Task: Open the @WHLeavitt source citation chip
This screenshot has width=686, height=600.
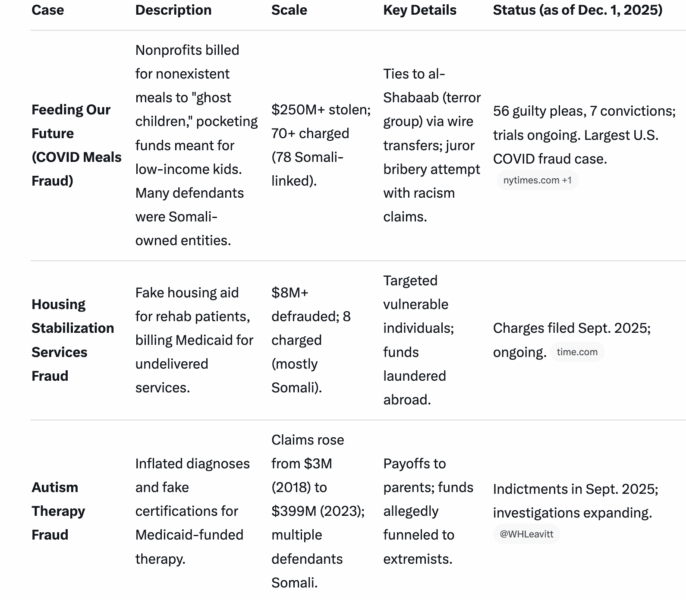Action: (527, 534)
